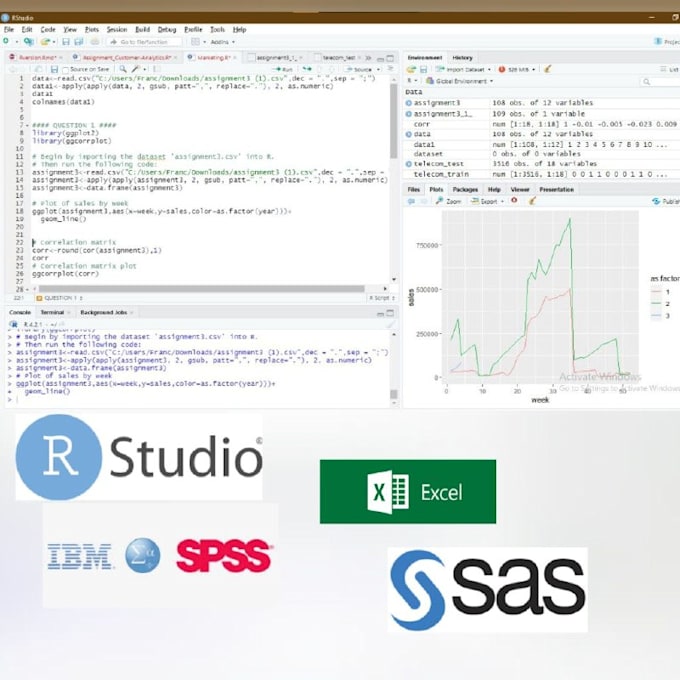The width and height of the screenshot is (680, 680).
Task: Maximize the Console pane icon
Action: [x=390, y=313]
